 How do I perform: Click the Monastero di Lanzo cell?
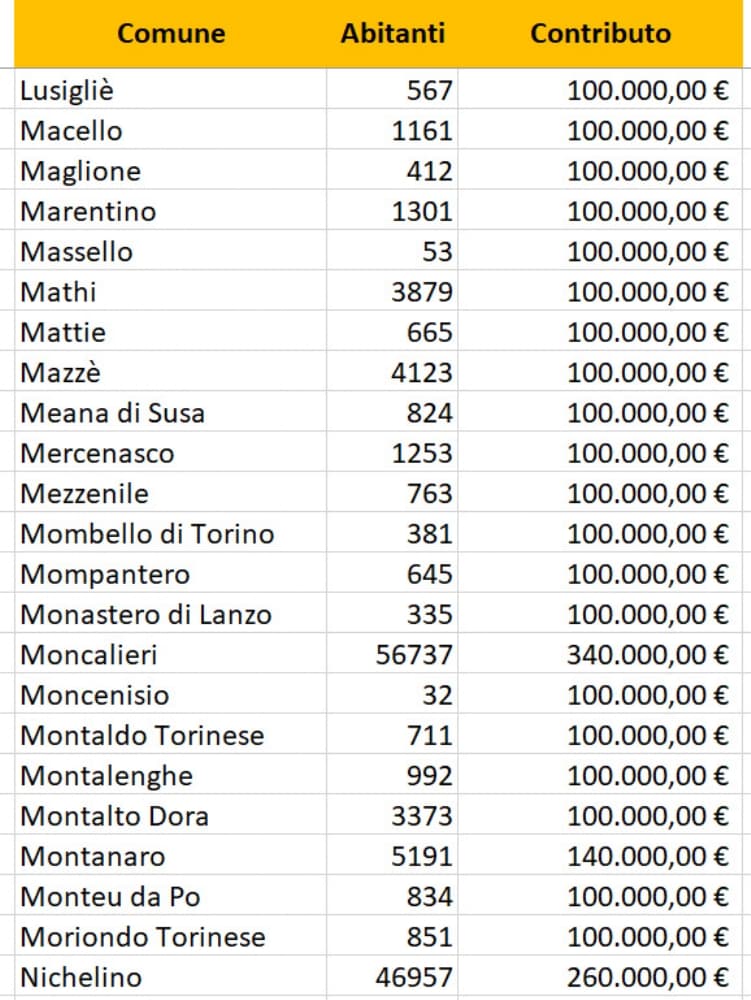click(x=146, y=614)
